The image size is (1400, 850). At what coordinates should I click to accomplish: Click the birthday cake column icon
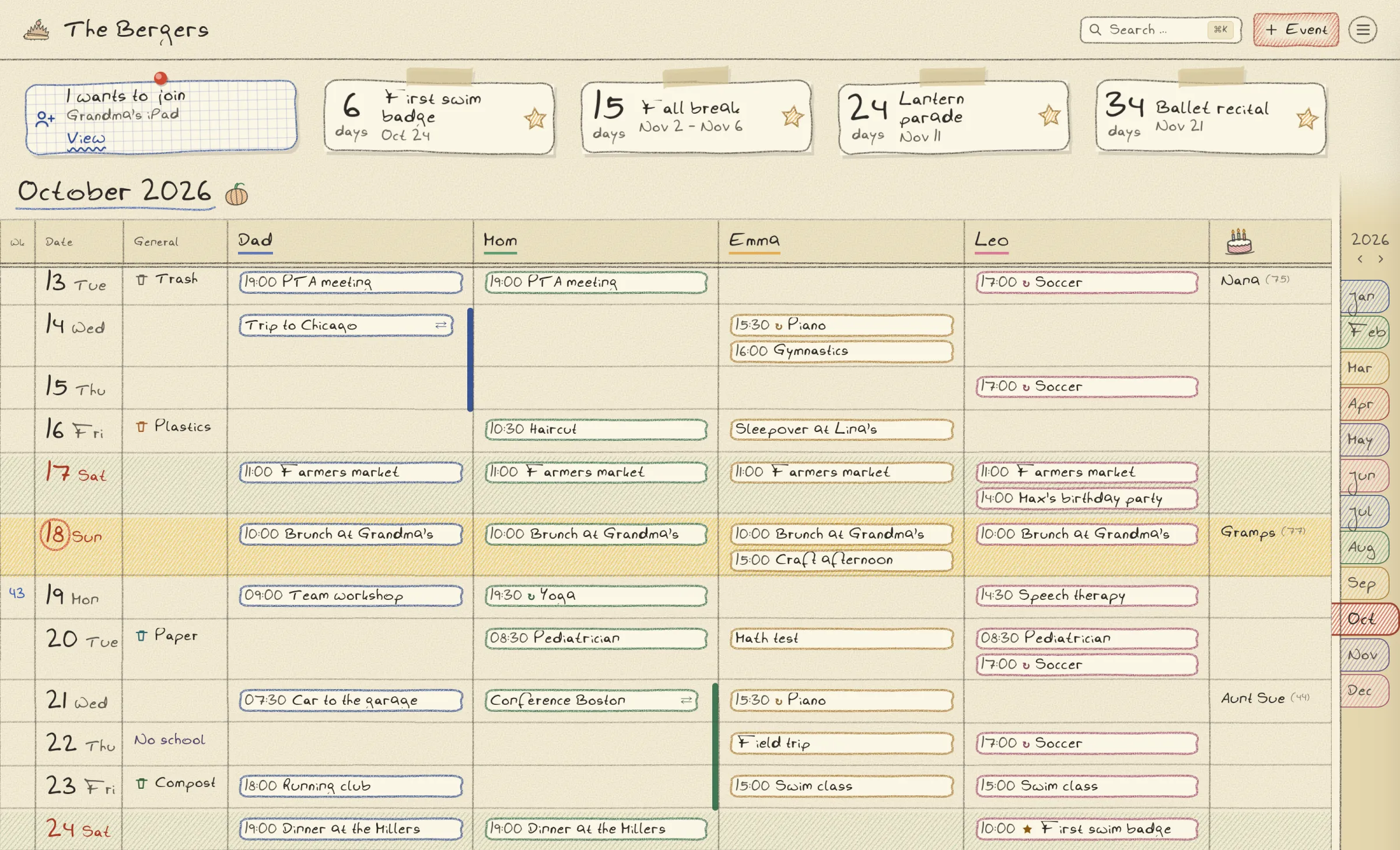[1240, 241]
